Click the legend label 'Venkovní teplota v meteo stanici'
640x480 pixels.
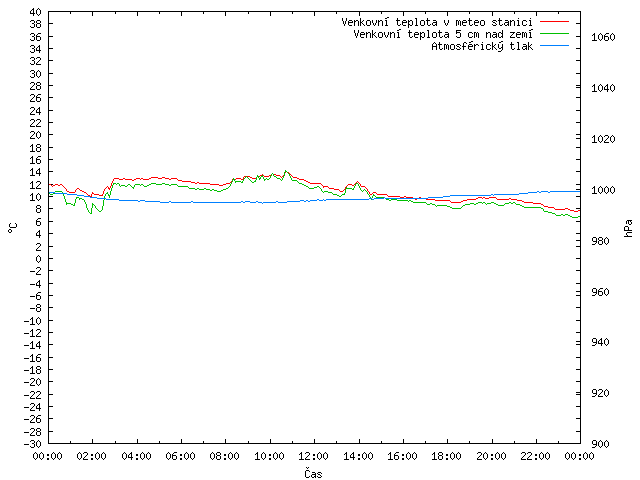[x=437, y=22]
